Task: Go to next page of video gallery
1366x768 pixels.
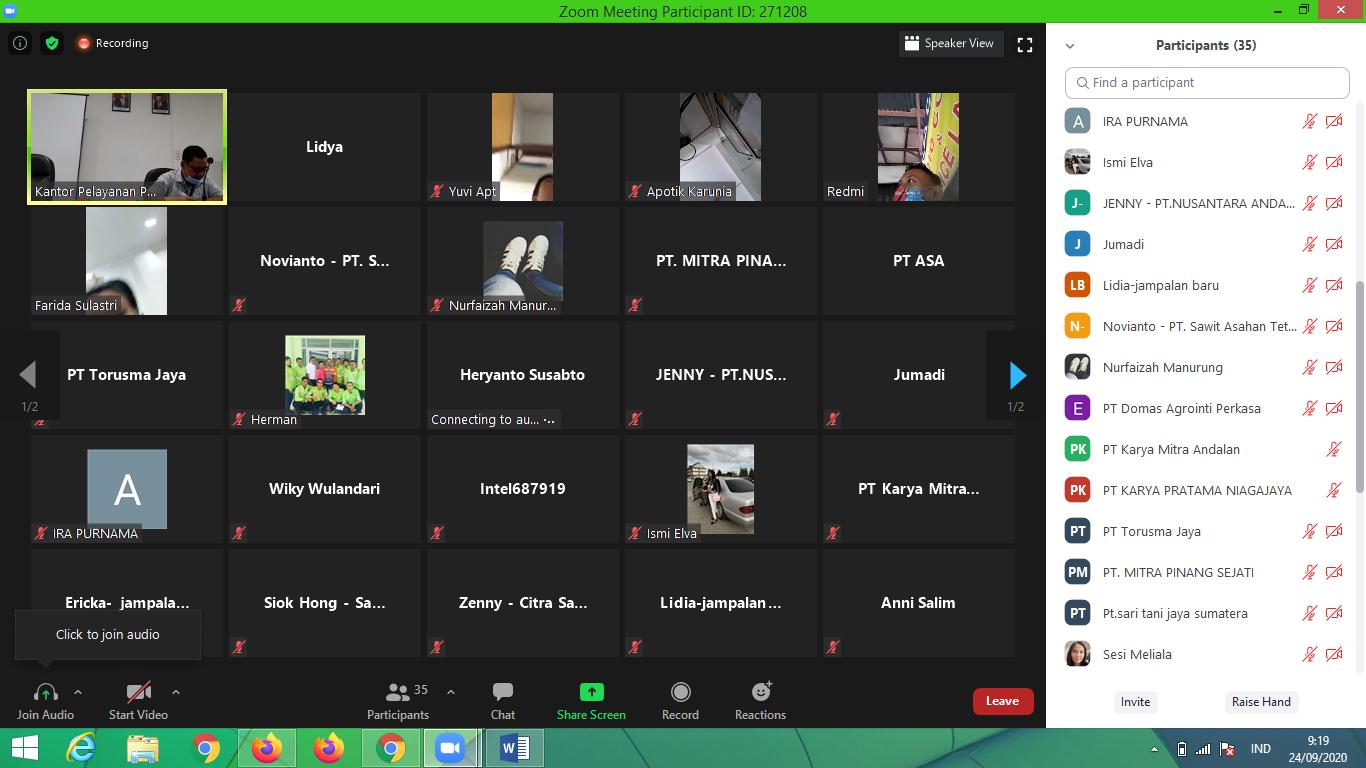Action: (1017, 375)
